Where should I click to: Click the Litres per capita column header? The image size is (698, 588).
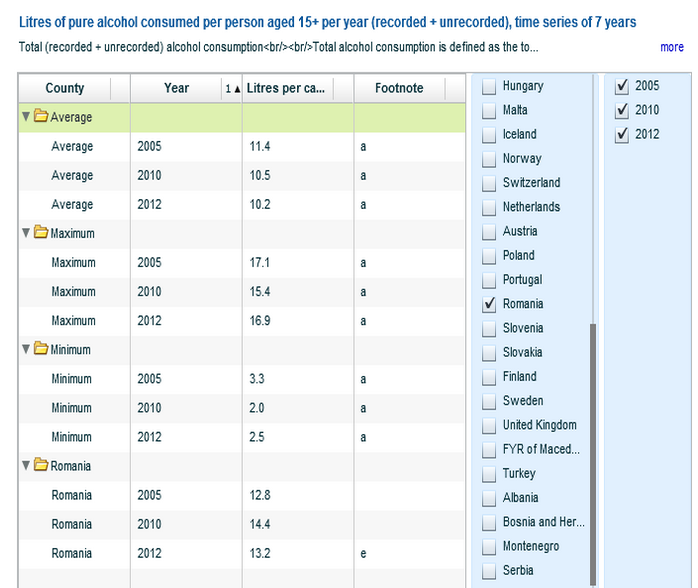click(x=285, y=88)
